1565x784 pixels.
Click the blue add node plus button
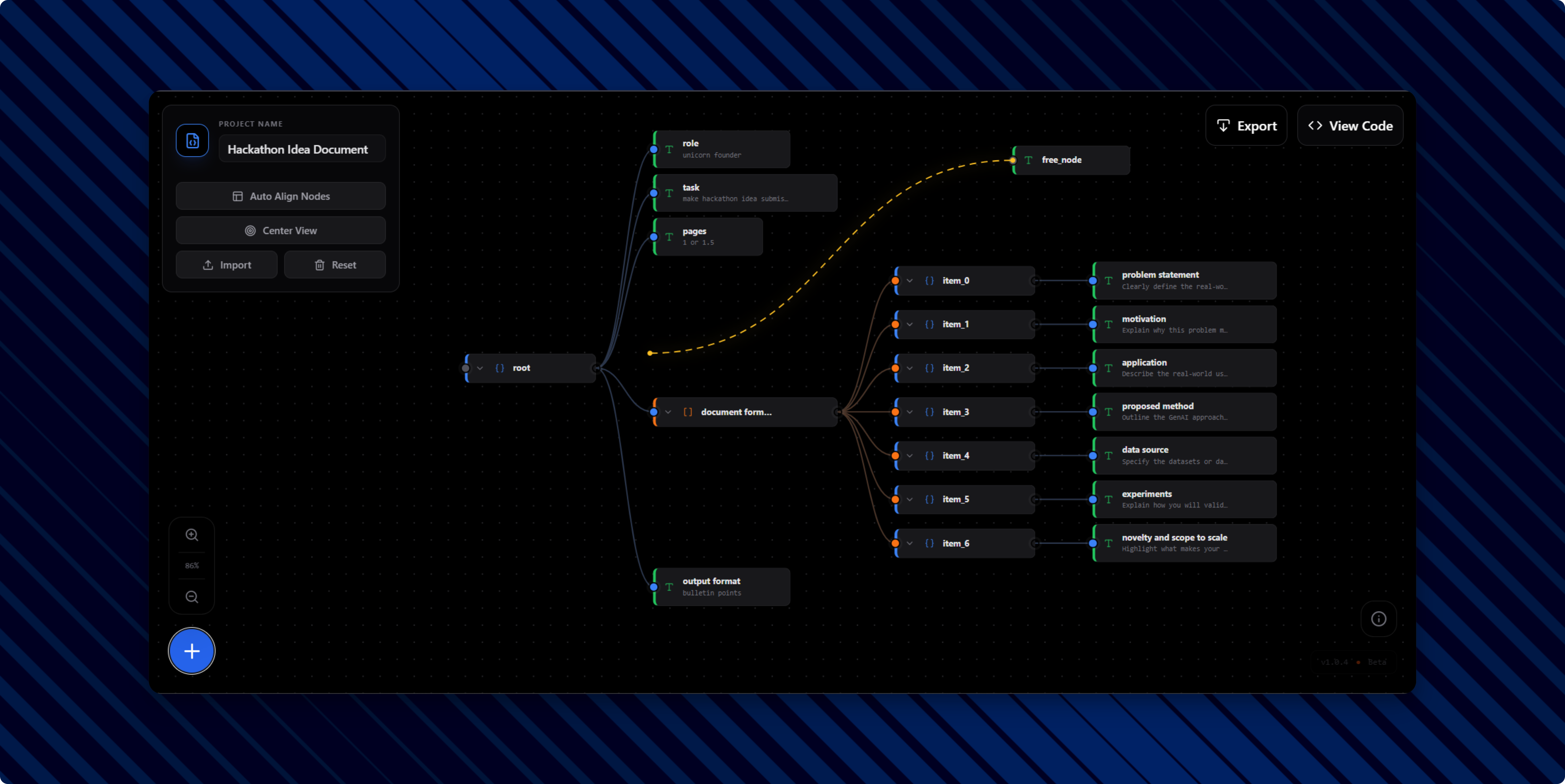pos(192,651)
